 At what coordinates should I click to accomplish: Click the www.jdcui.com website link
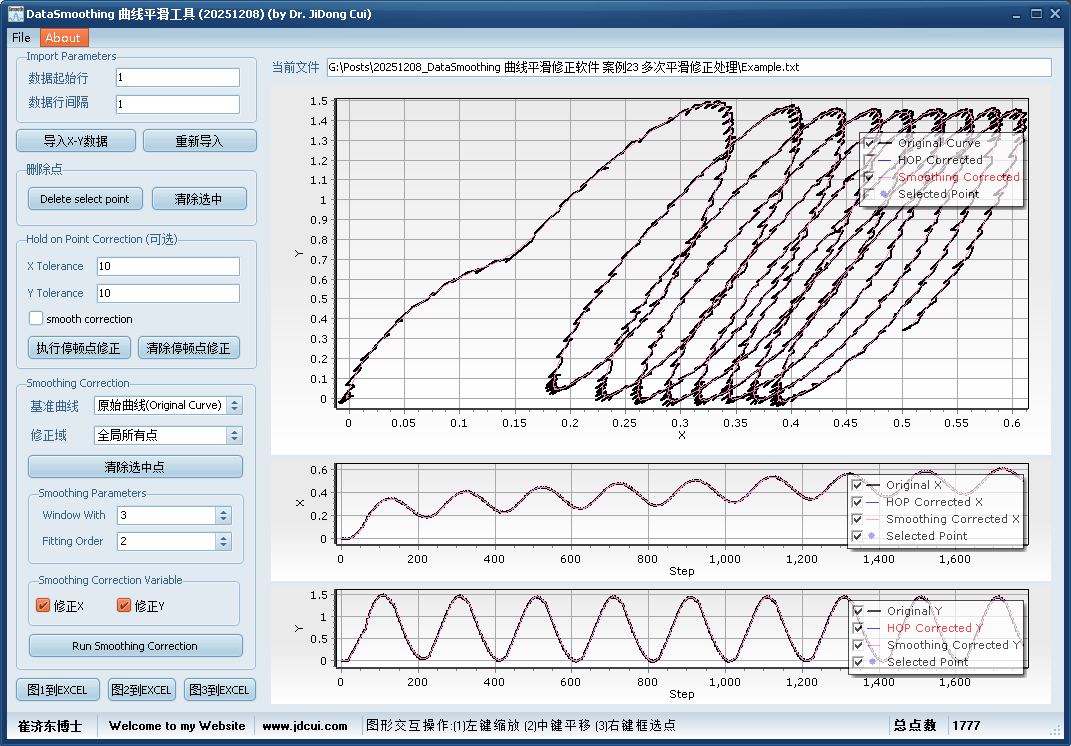305,726
